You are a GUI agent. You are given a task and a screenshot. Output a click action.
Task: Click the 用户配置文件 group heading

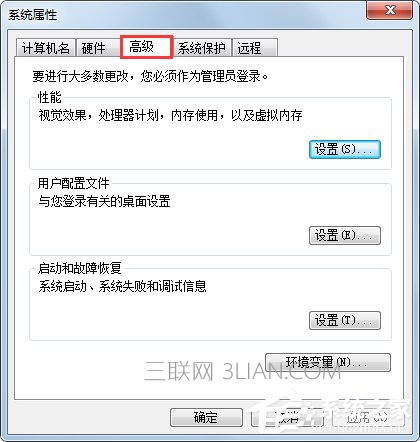pos(73,183)
